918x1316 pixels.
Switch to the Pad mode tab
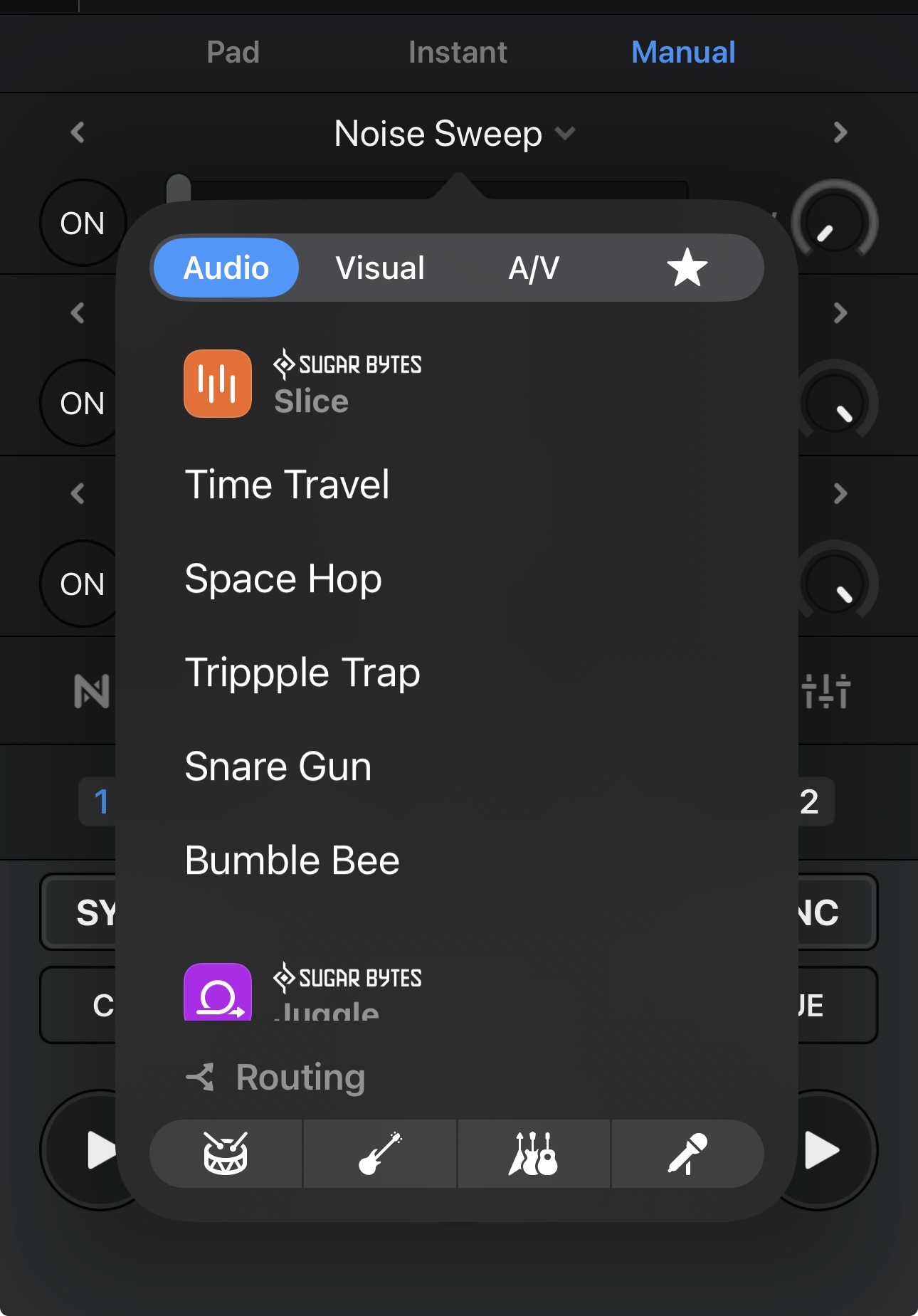(233, 52)
